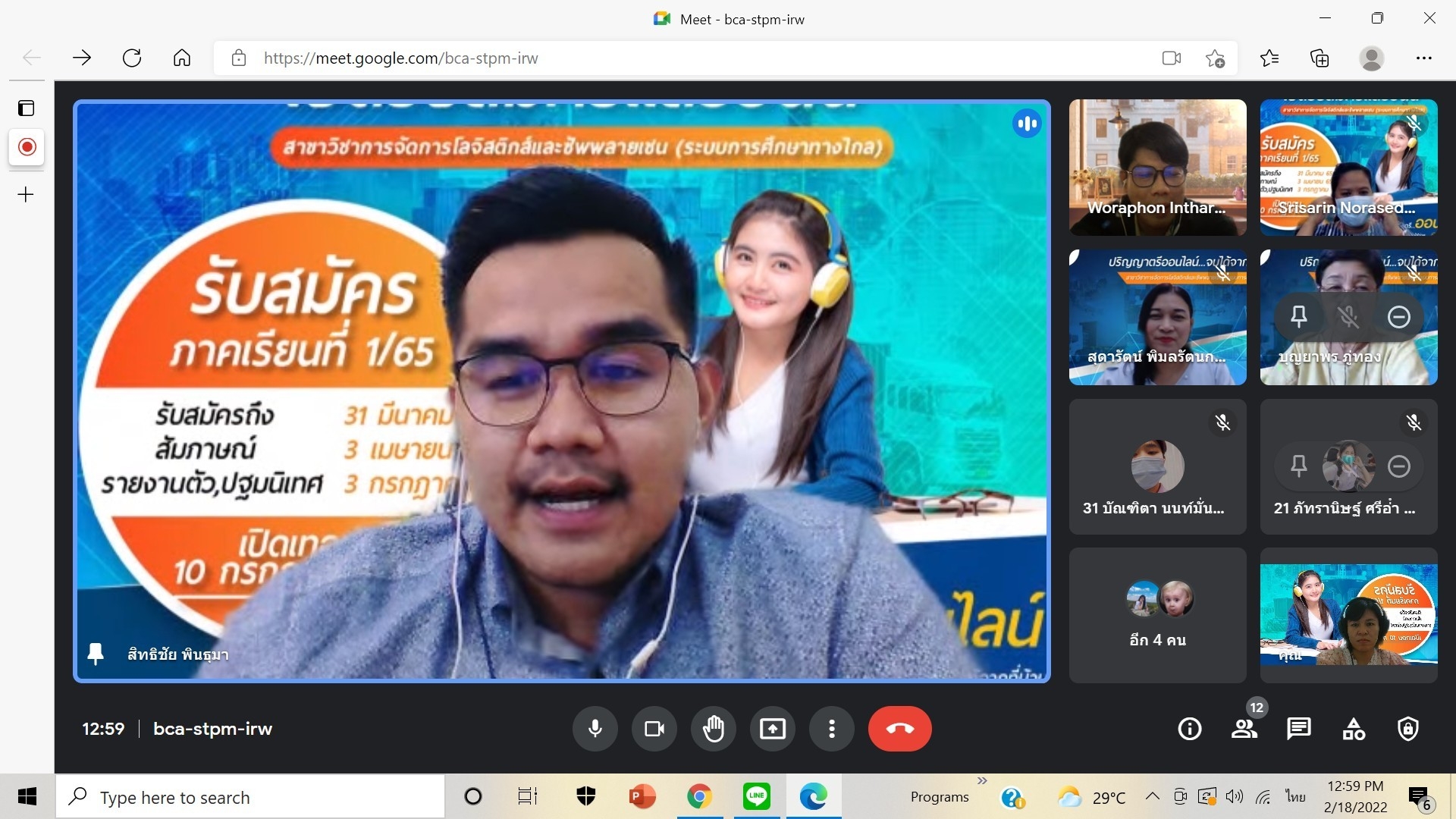The height and width of the screenshot is (819, 1456).
Task: Pin the บุญยาพร ภูทอง participant tile
Action: (x=1298, y=316)
